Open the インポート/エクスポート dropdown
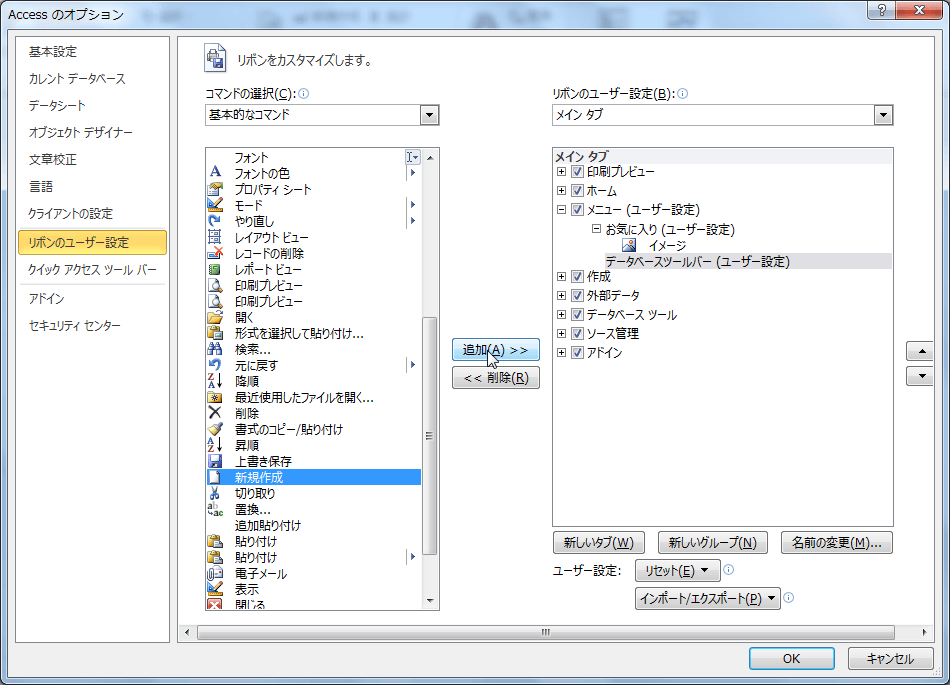Image resolution: width=950 pixels, height=685 pixels. coord(708,598)
